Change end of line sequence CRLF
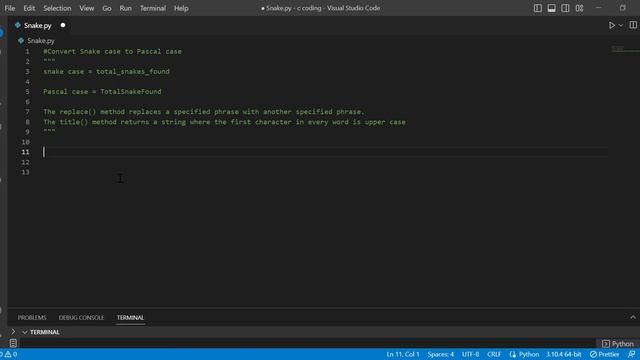The image size is (640, 360). [x=494, y=354]
